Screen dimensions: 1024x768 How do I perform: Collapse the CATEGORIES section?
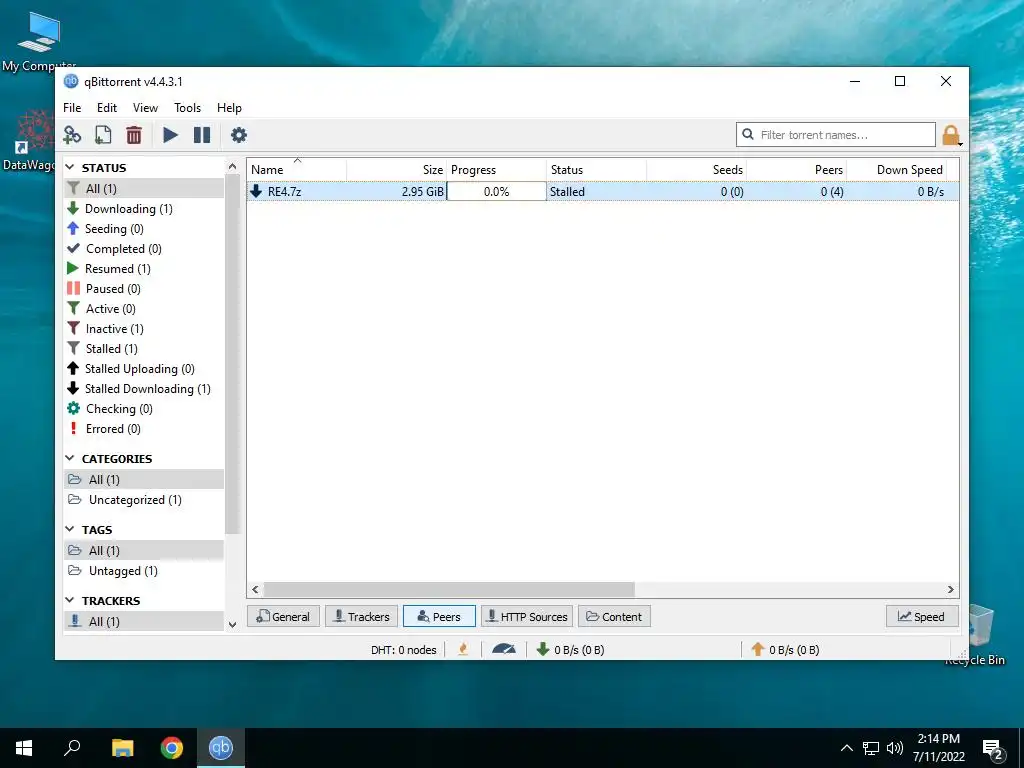click(x=70, y=459)
